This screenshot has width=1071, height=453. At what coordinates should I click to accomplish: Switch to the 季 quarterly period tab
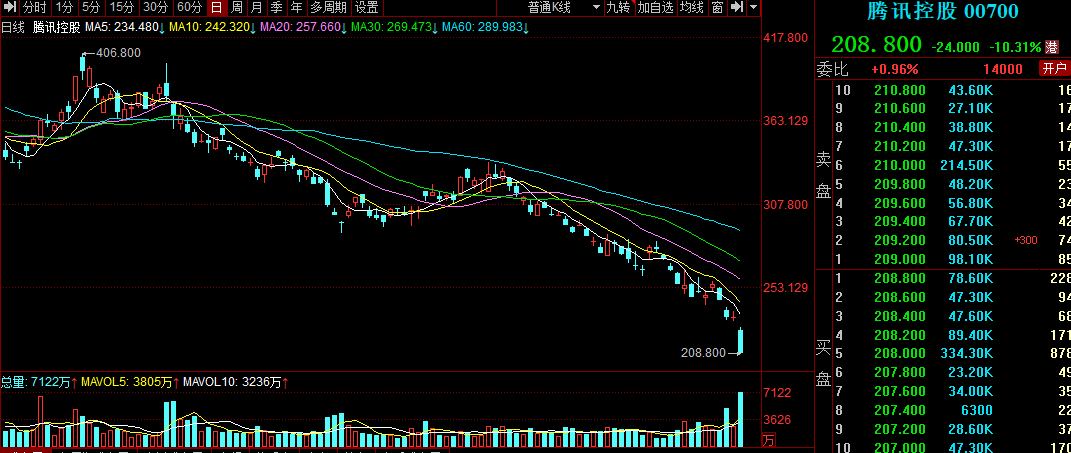[277, 8]
